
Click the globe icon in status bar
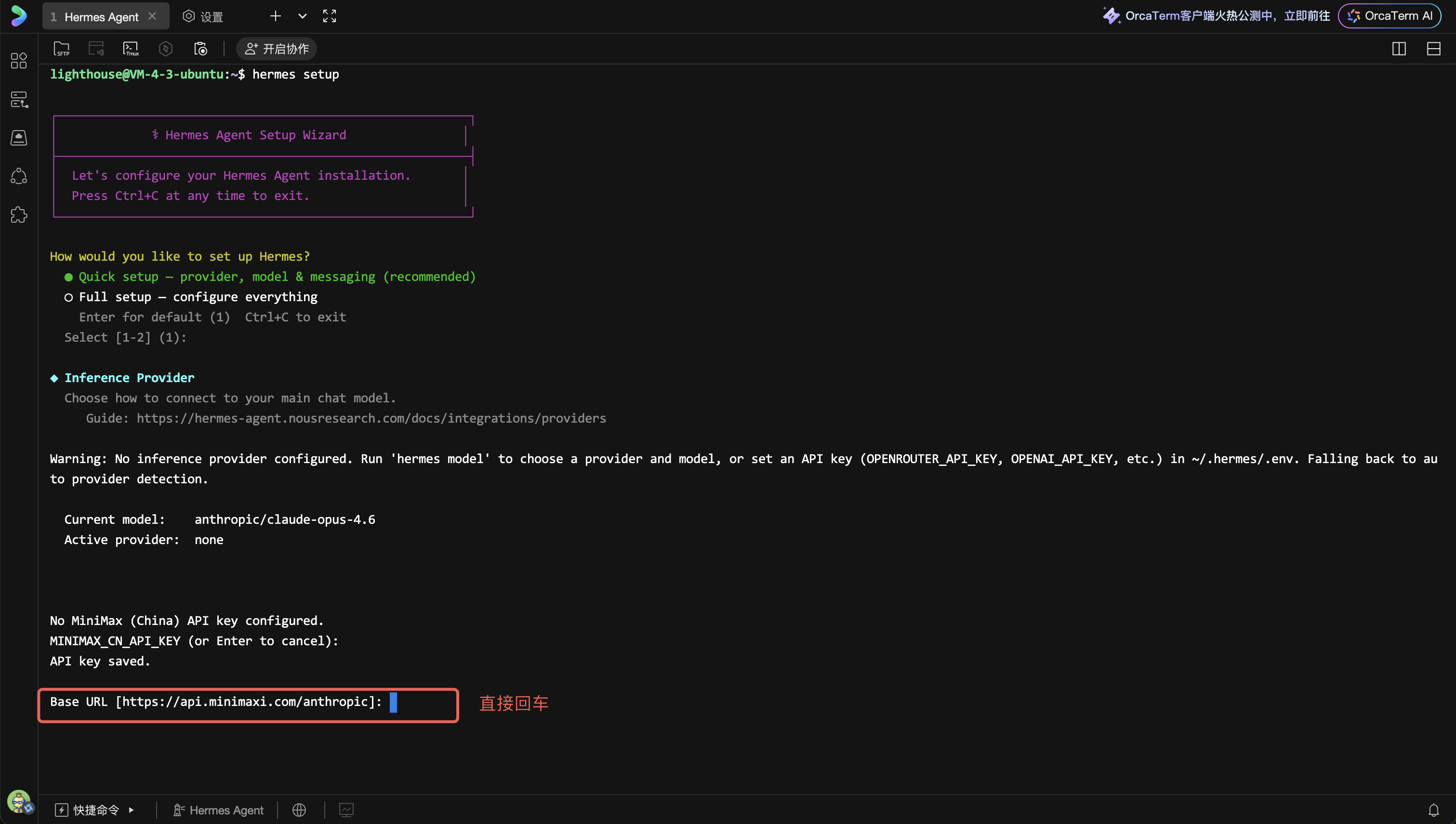point(299,810)
